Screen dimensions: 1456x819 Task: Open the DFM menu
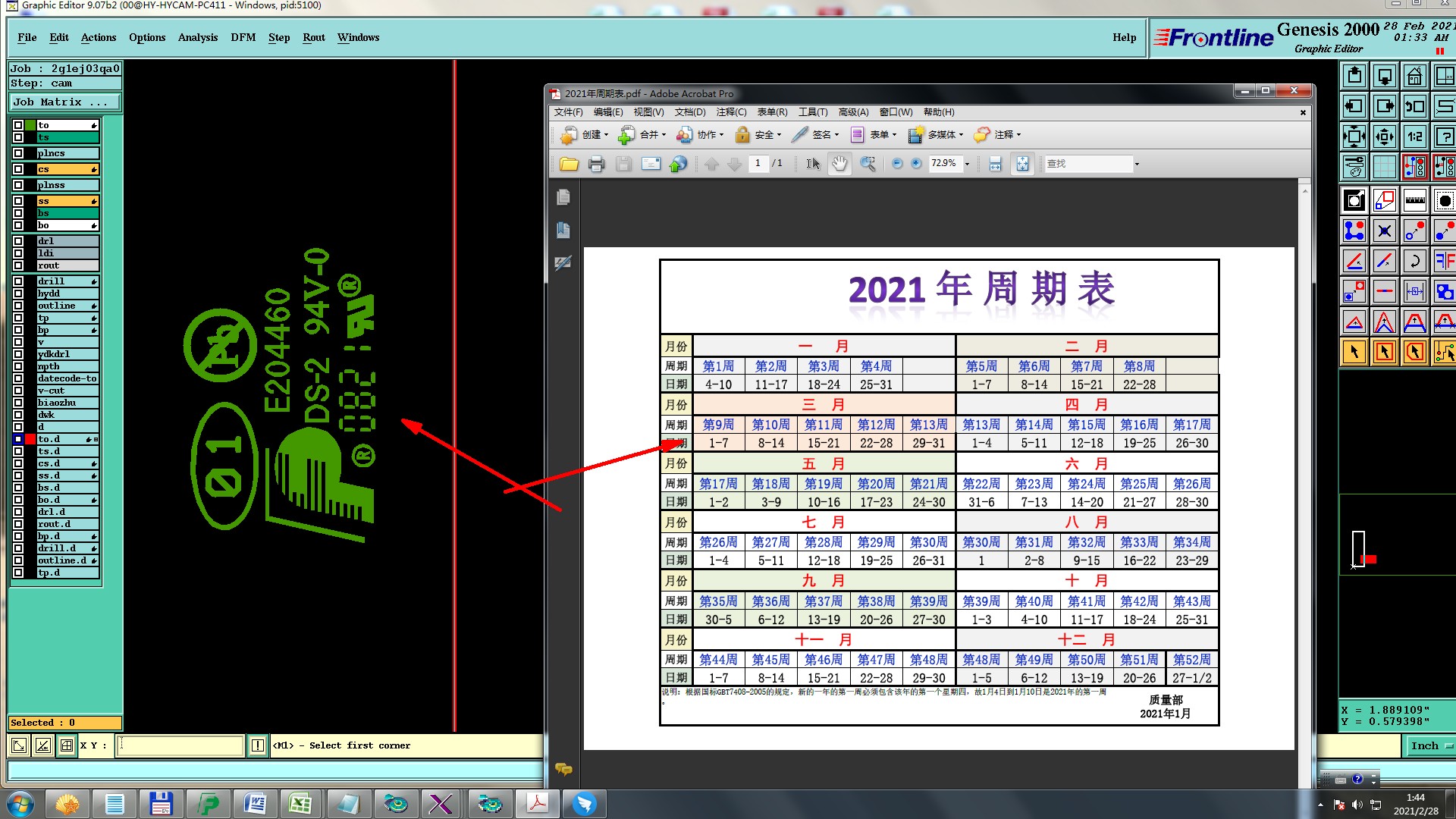point(243,37)
